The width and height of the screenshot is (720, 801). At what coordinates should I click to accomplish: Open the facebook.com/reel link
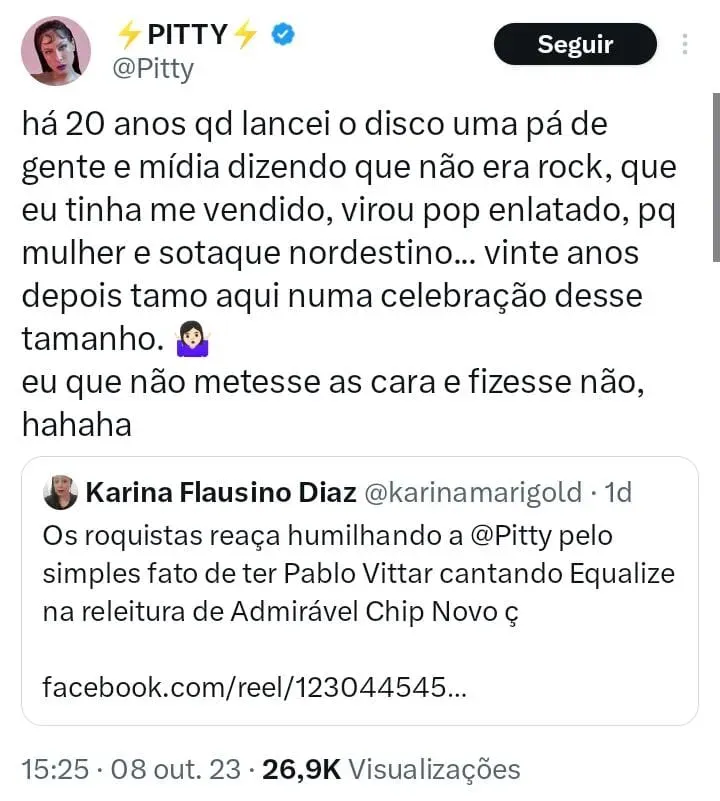254,689
